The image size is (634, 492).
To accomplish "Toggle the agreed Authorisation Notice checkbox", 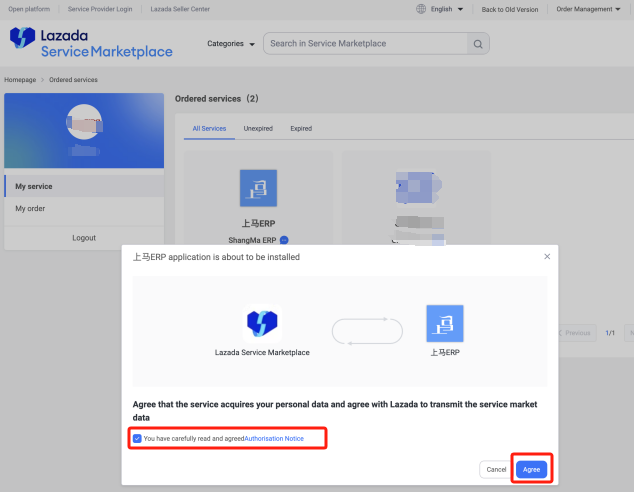I will pyautogui.click(x=137, y=439).
